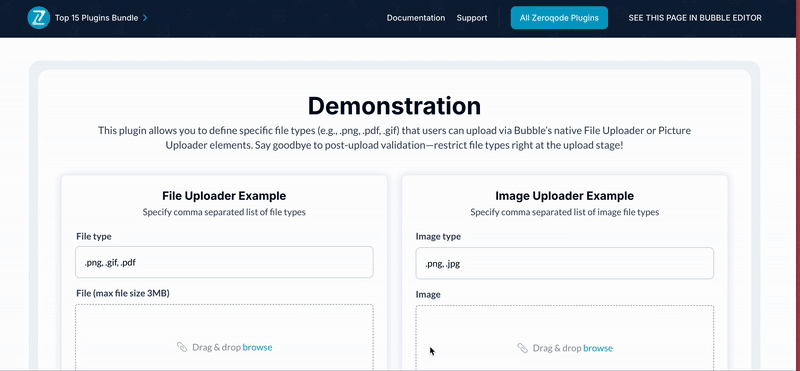Click the chevron next to Top 15 Plugins Bundle
800x371 pixels.
tap(145, 18)
